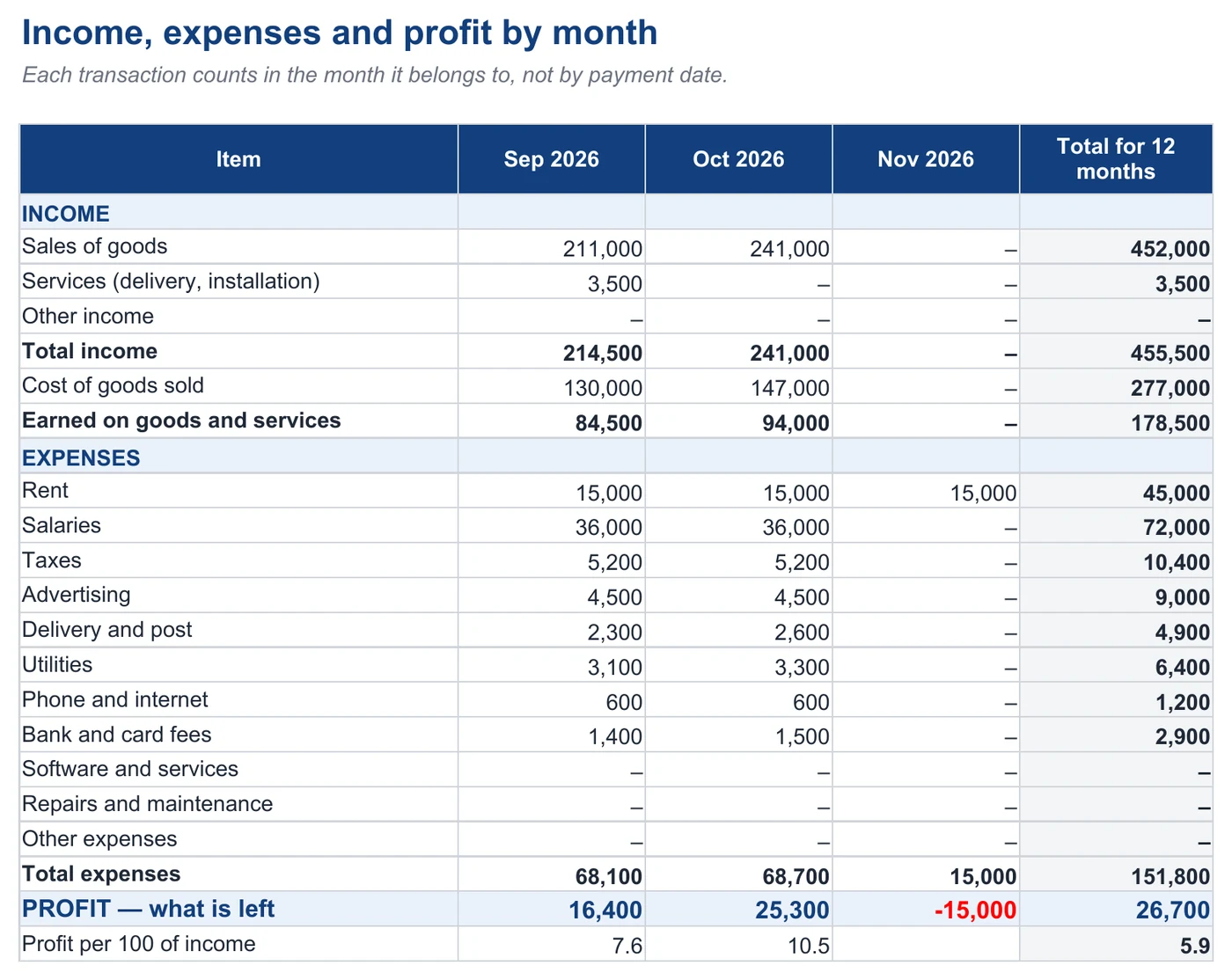
Task: Select the "Oct 2026" column header
Action: (738, 159)
